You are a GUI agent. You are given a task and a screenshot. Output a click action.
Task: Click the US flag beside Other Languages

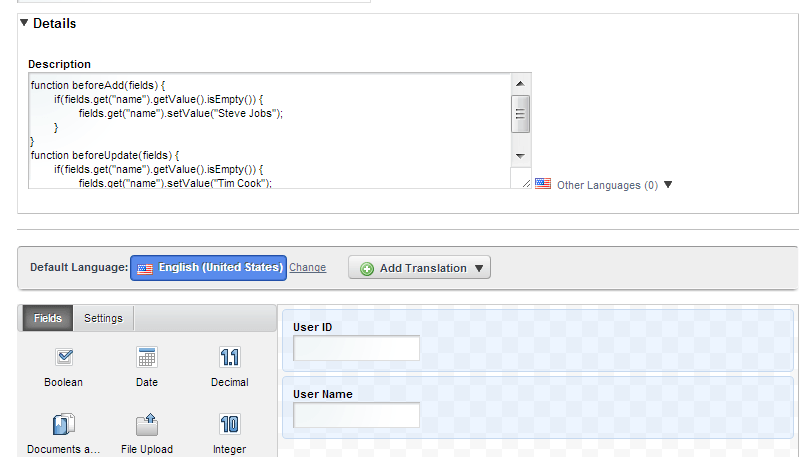pyautogui.click(x=544, y=184)
